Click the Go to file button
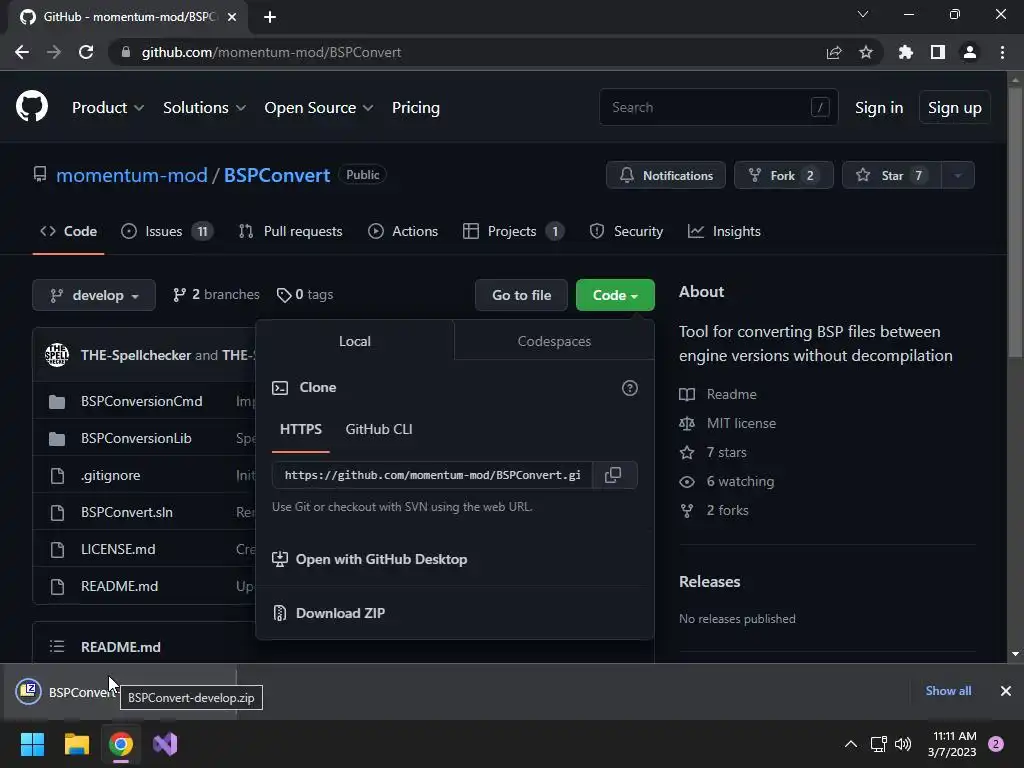1024x768 pixels. [522, 295]
